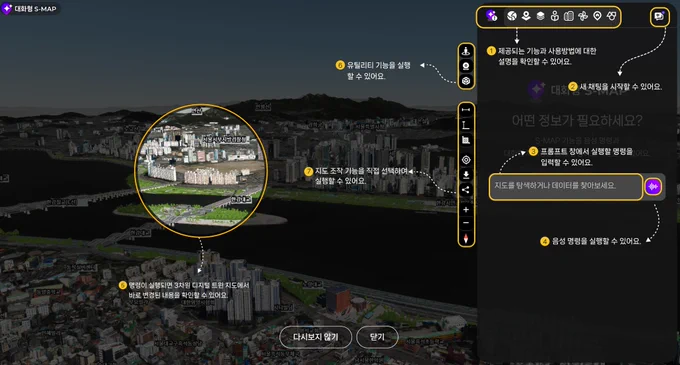The height and width of the screenshot is (365, 680).
Task: Click the 다시보지 않기 button
Action: pos(315,337)
